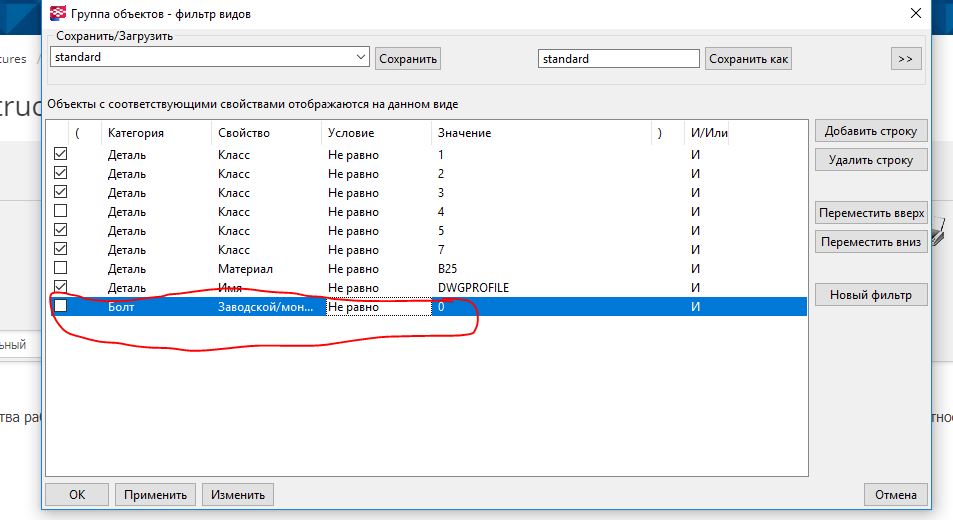Create a new filter with Новый фильтр
Screen dimensions: 953x520
[x=871, y=295]
